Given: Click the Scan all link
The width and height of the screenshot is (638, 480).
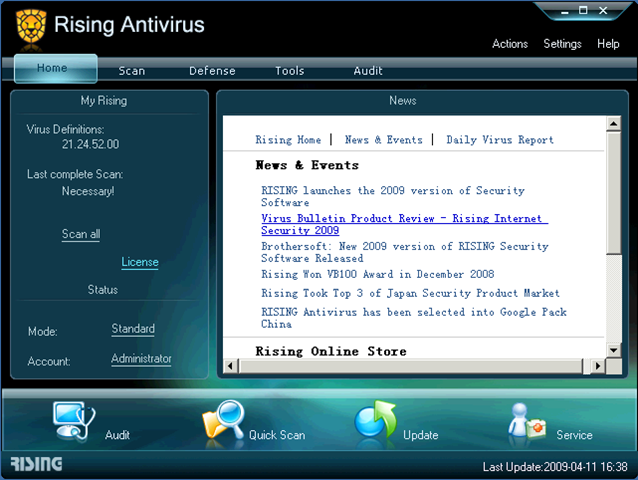Looking at the screenshot, I should pyautogui.click(x=81, y=234).
